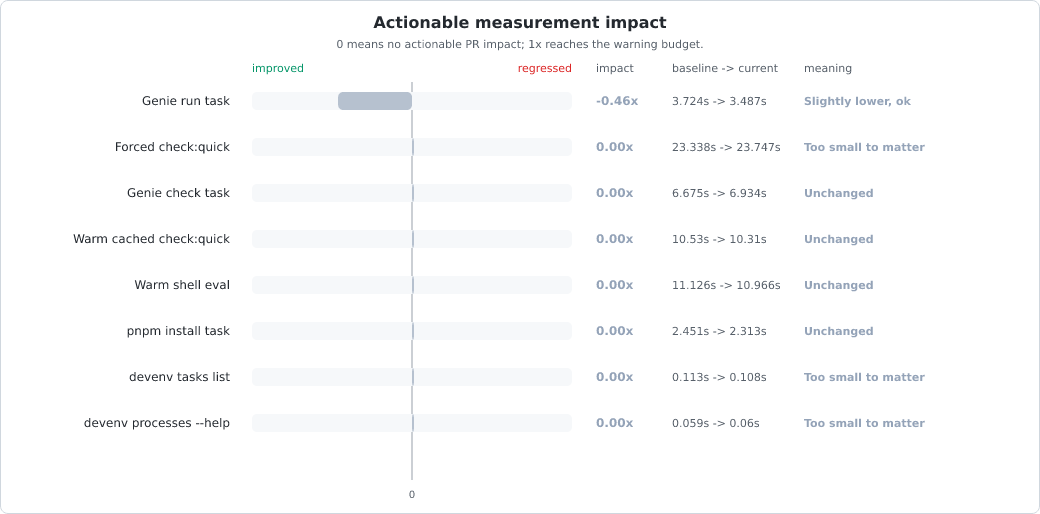Click the 'Genie run task' row label
The image size is (1040, 514).
click(x=186, y=101)
